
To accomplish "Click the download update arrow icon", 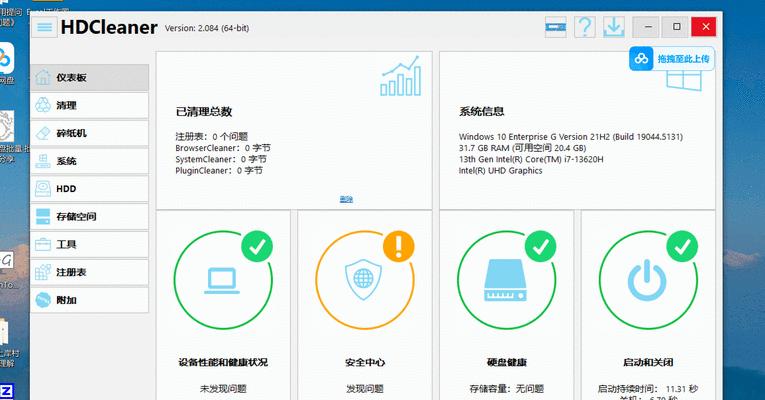I will coord(614,27).
